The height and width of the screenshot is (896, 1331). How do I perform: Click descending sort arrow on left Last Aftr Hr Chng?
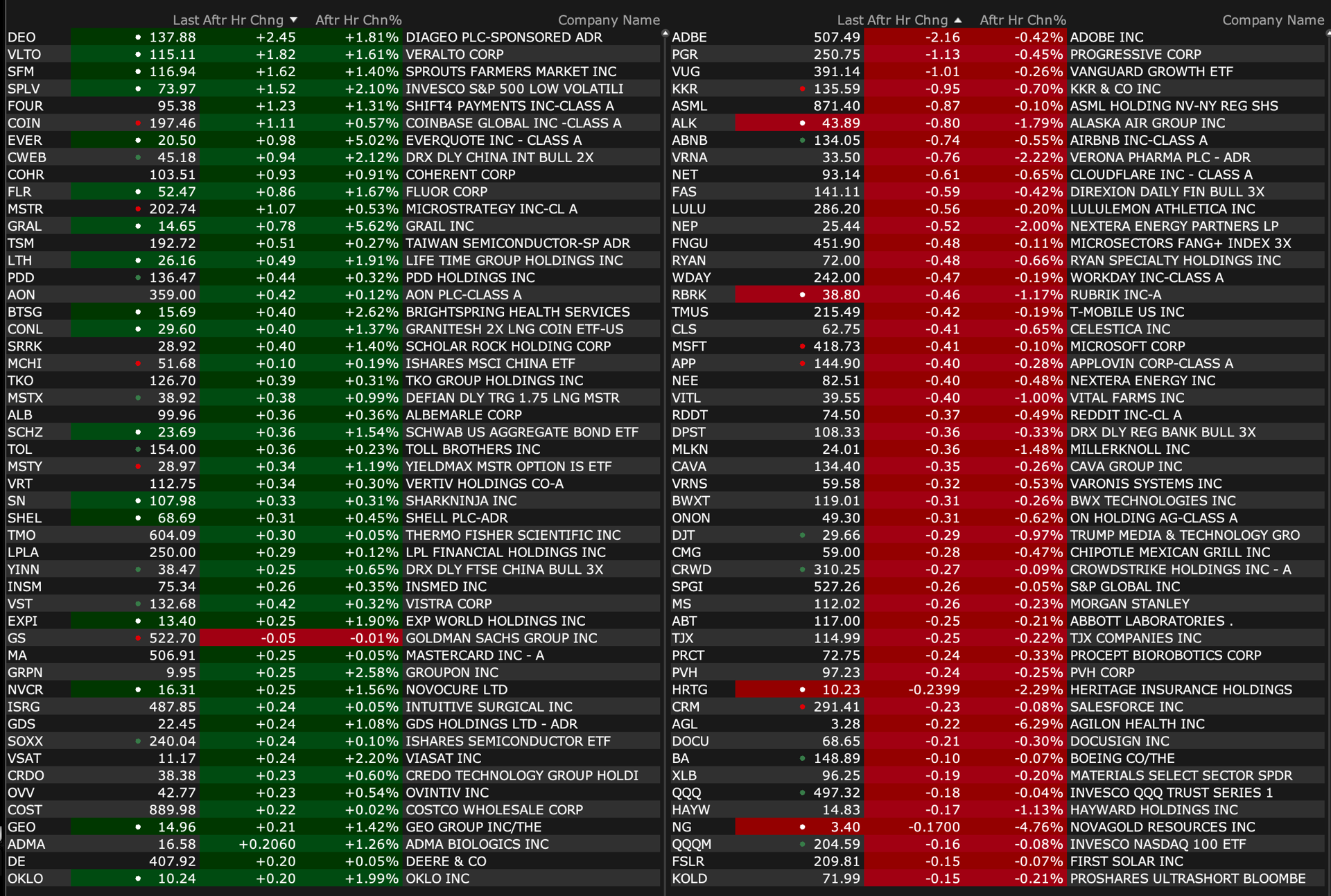[294, 20]
